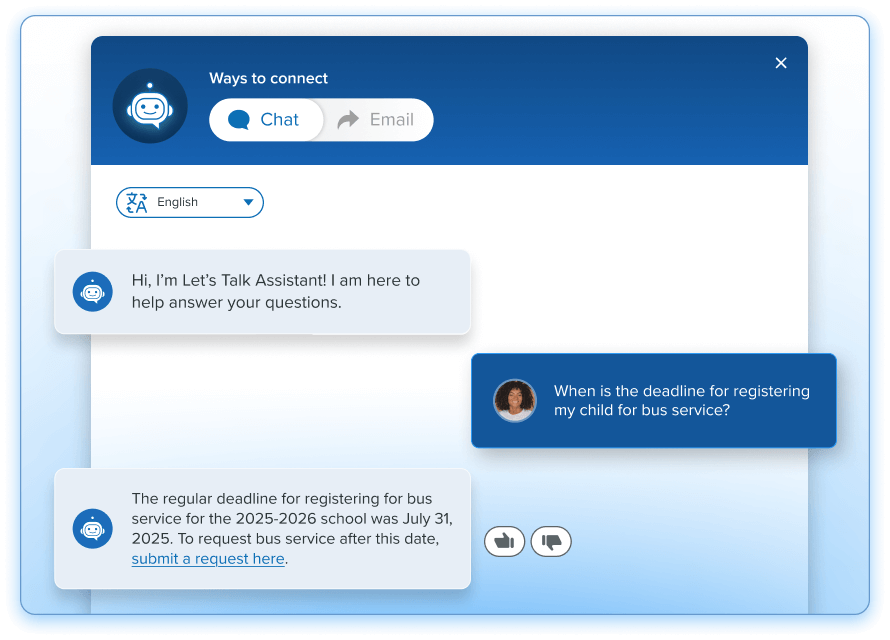
Task: Click the user profile photo avatar
Action: [515, 400]
